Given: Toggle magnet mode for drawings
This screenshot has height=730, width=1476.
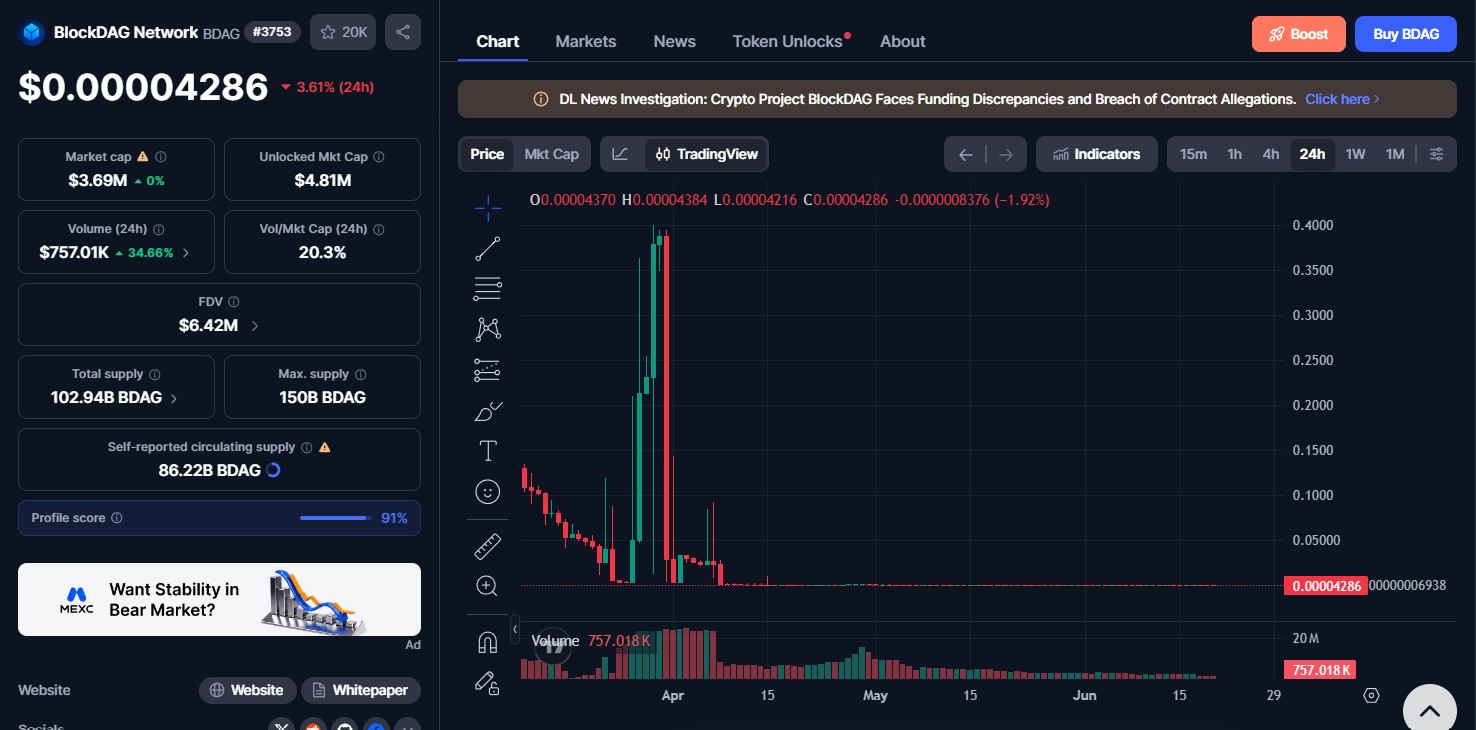Looking at the screenshot, I should point(488,642).
